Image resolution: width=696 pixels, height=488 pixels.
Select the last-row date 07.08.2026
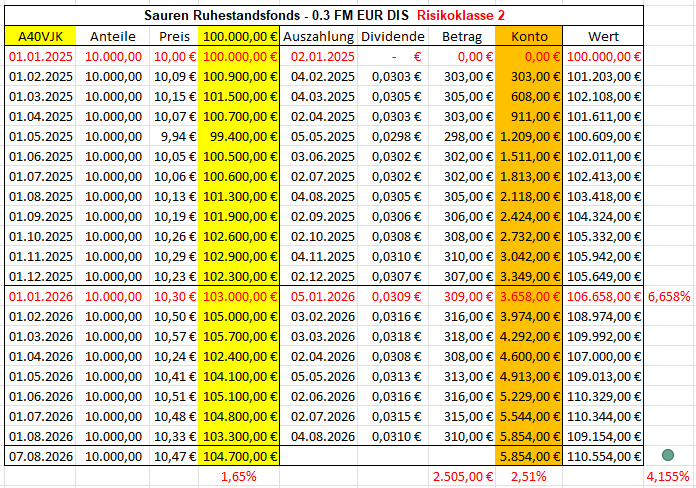(40, 456)
